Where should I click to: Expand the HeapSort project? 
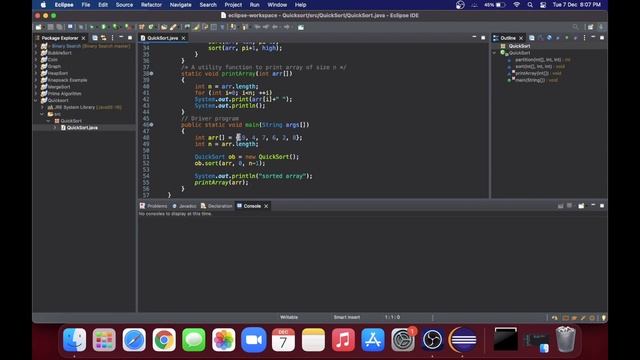36,73
